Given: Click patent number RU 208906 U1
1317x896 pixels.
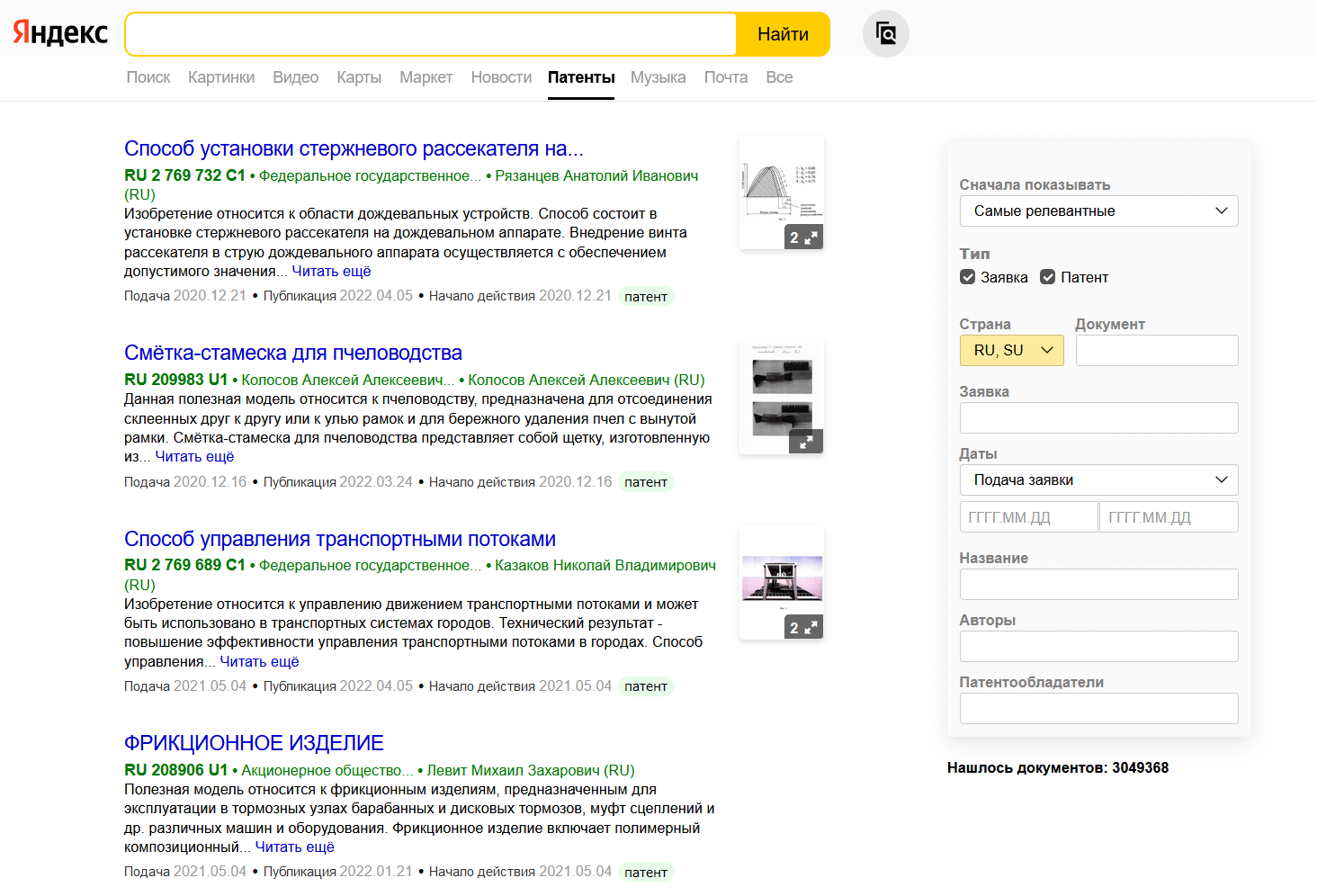Looking at the screenshot, I should point(176,770).
